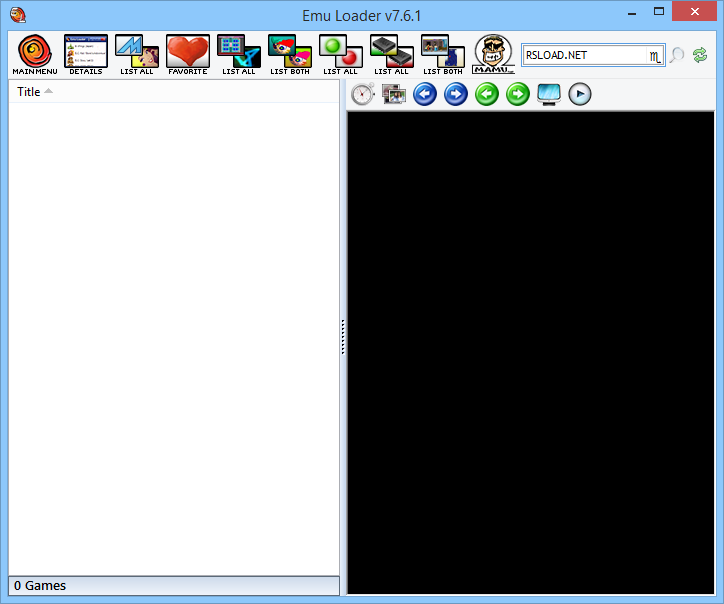The width and height of the screenshot is (724, 604).
Task: Click List All green and red lights icon
Action: (x=341, y=54)
